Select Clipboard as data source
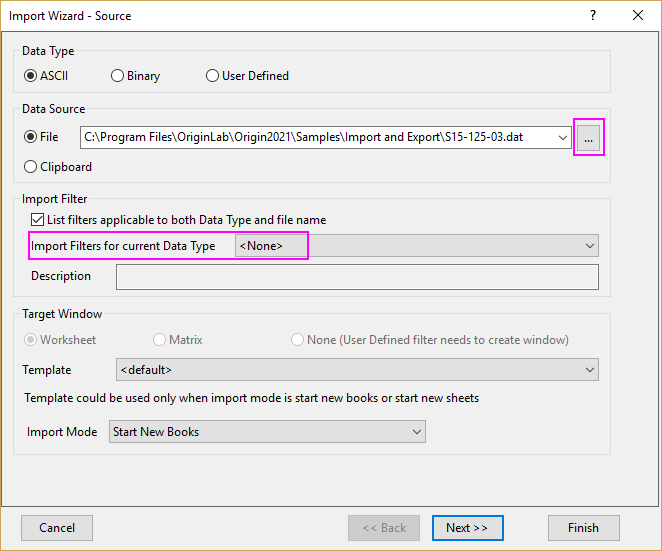 (x=32, y=167)
